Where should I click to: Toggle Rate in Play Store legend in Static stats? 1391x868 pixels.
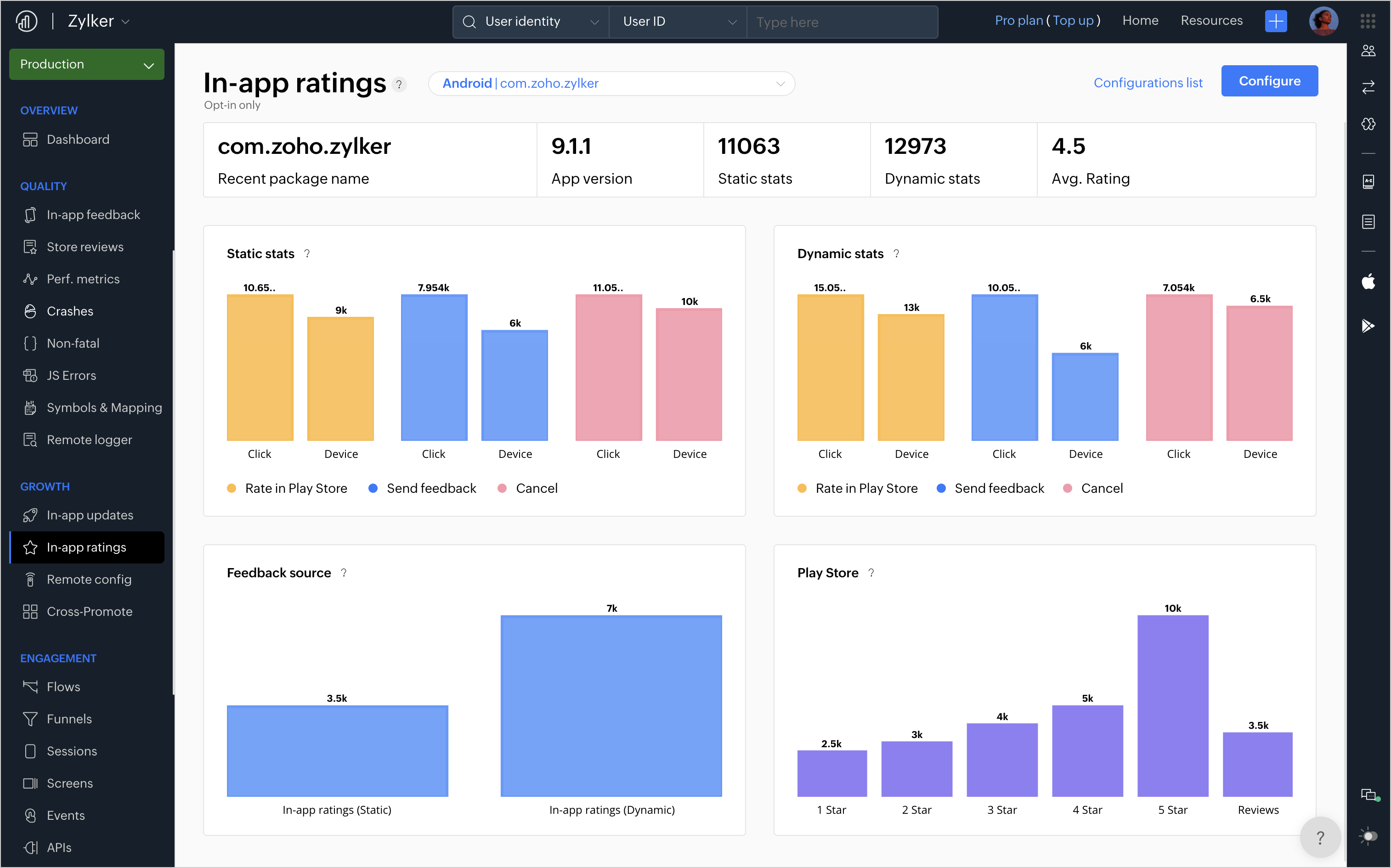287,488
